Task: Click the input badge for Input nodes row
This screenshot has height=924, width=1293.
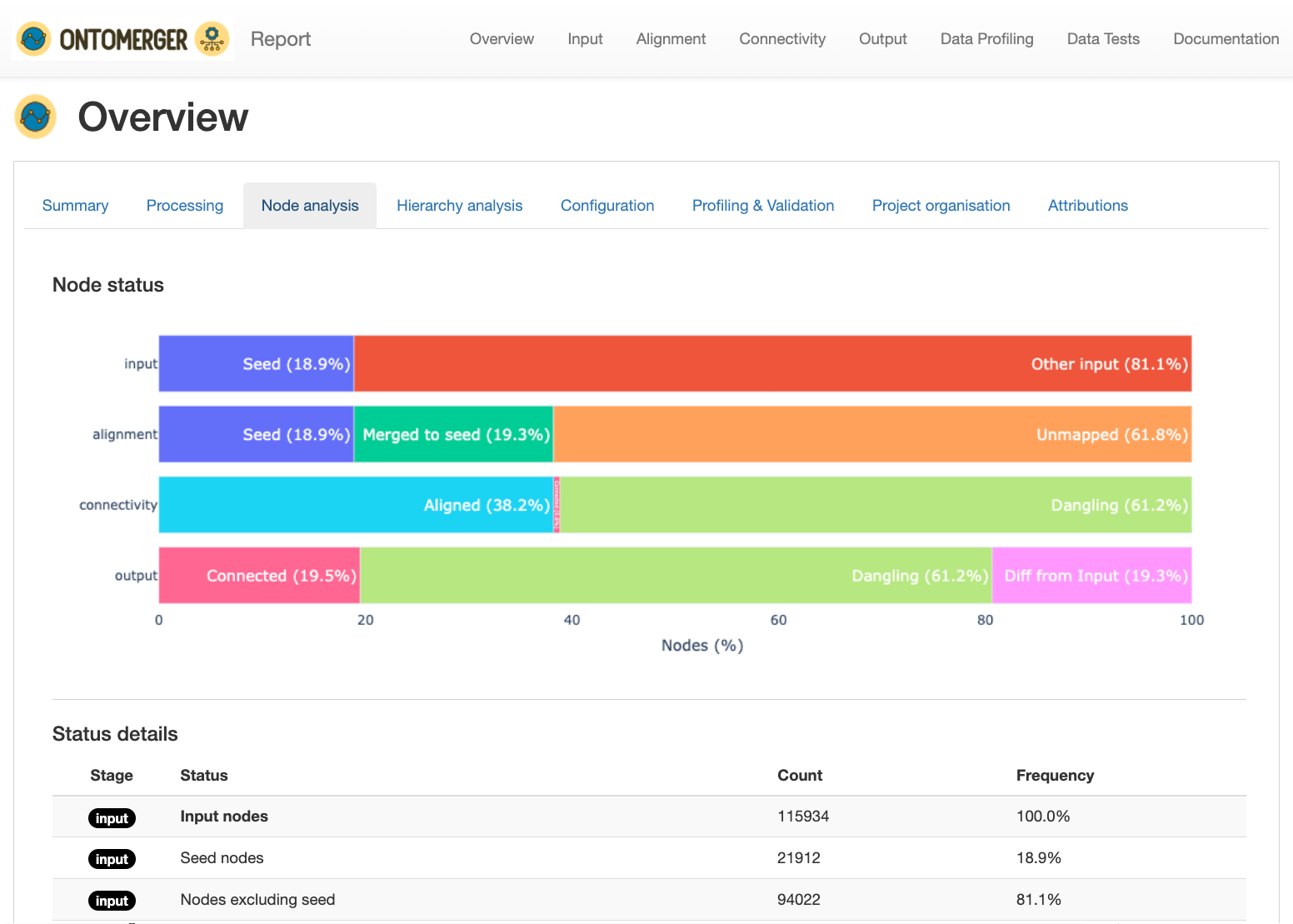Action: [112, 818]
